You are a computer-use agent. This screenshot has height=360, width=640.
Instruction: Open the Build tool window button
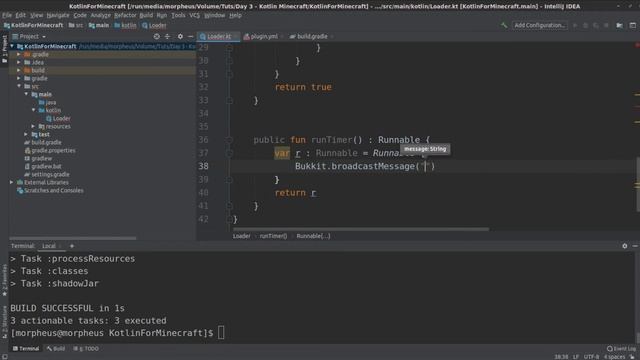tap(56, 349)
